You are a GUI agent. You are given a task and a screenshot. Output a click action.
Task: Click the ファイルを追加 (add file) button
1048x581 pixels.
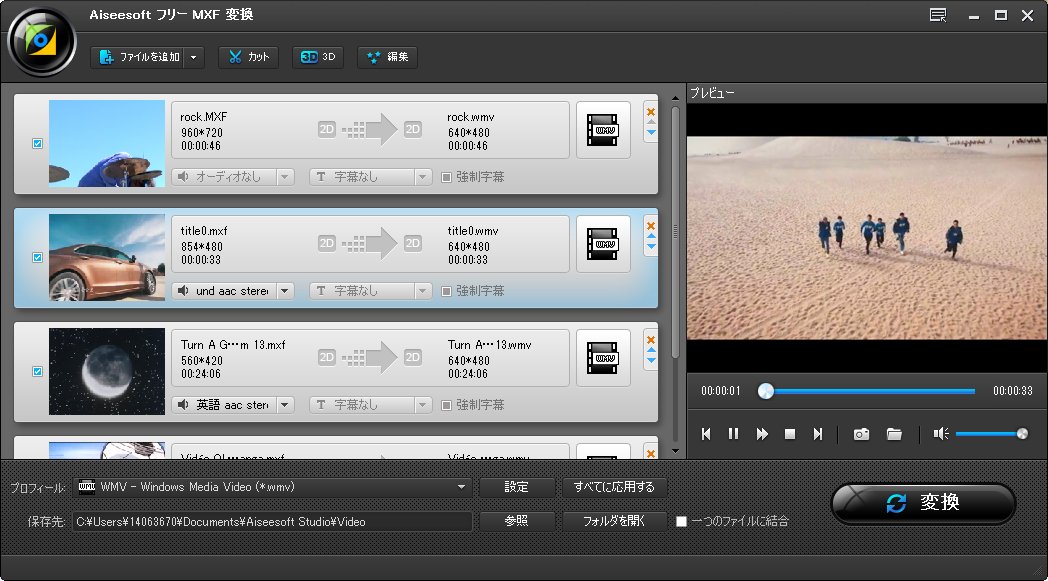[138, 57]
